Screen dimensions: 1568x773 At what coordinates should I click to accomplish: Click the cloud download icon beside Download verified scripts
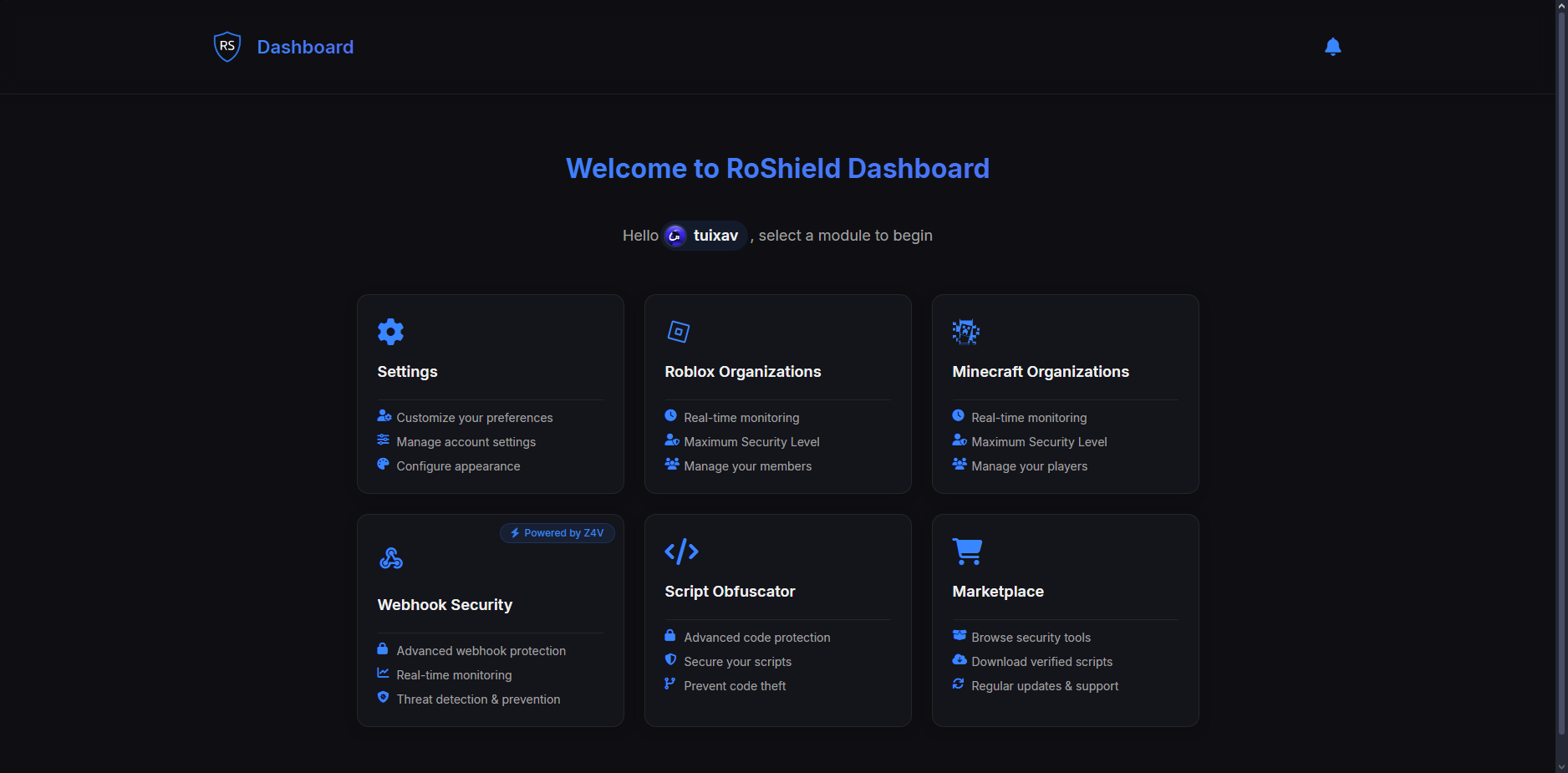(960, 660)
